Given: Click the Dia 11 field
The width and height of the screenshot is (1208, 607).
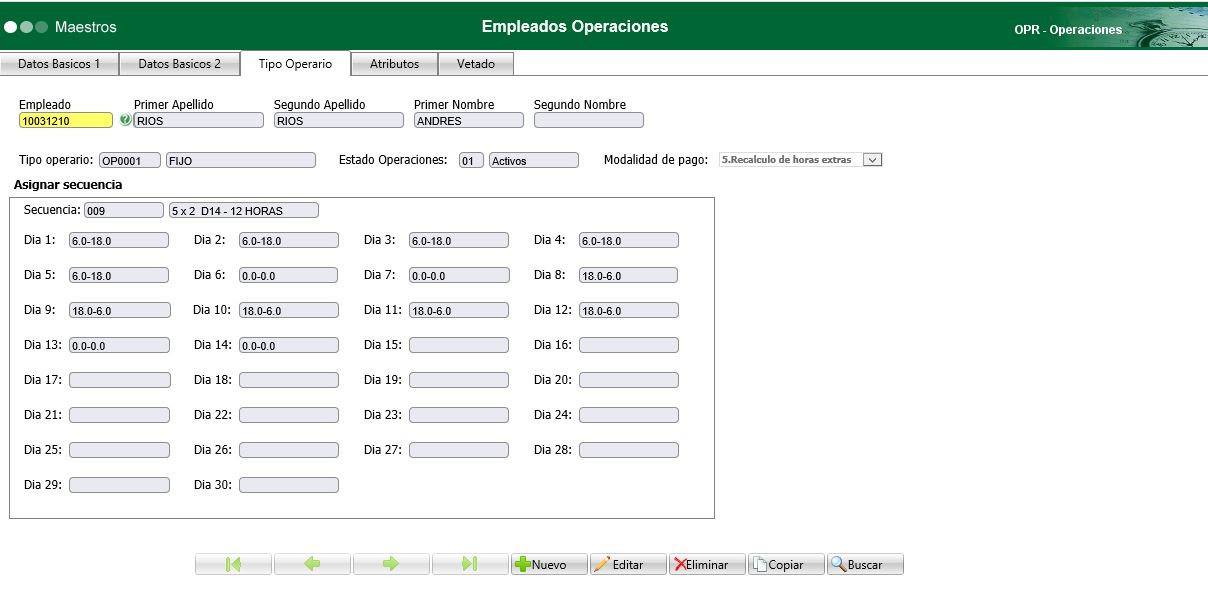Looking at the screenshot, I should 459,310.
